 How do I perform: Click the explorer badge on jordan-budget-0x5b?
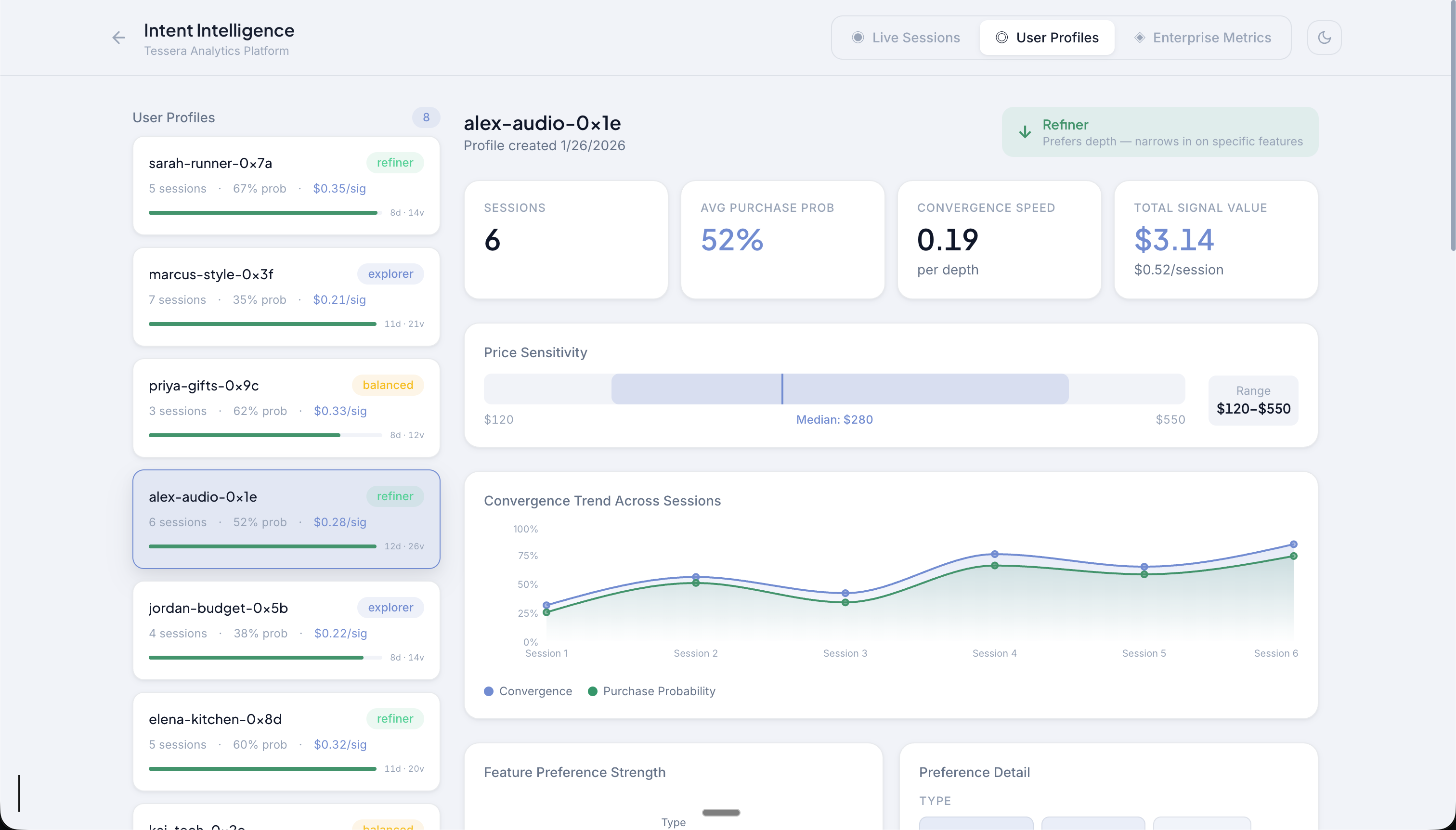click(390, 607)
